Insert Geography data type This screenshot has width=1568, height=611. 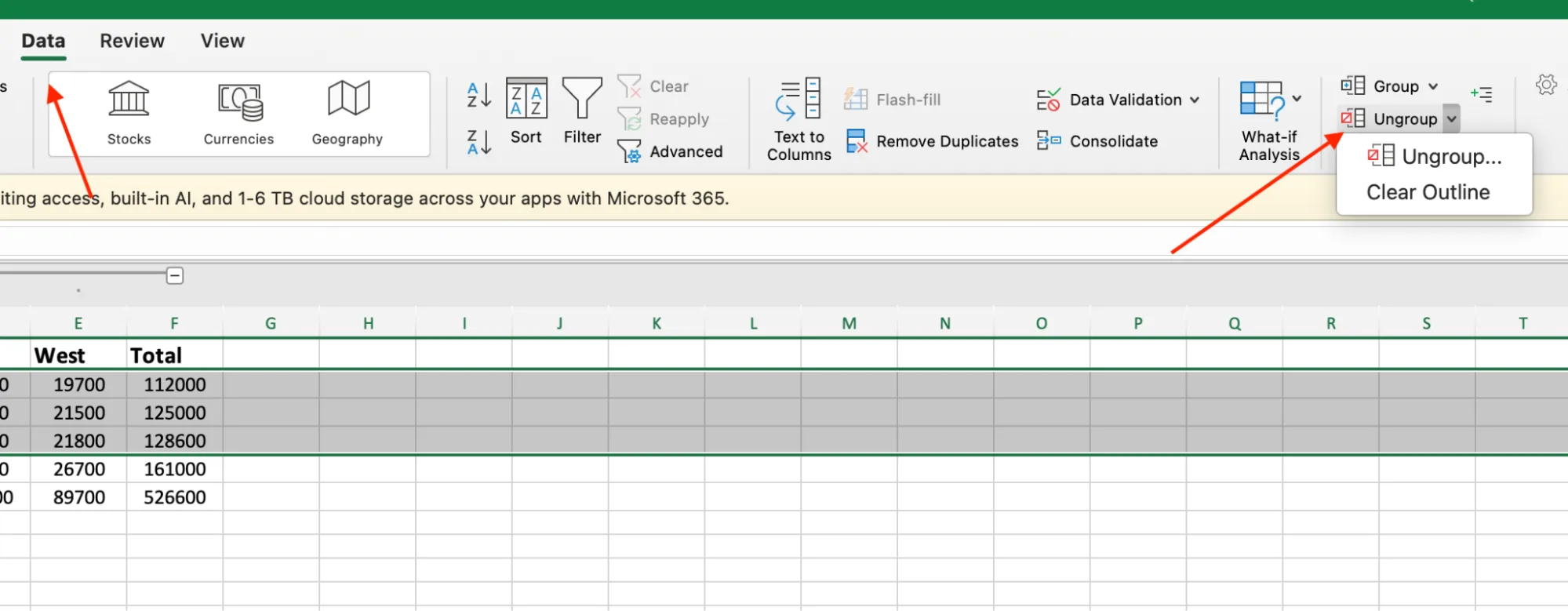(x=347, y=114)
